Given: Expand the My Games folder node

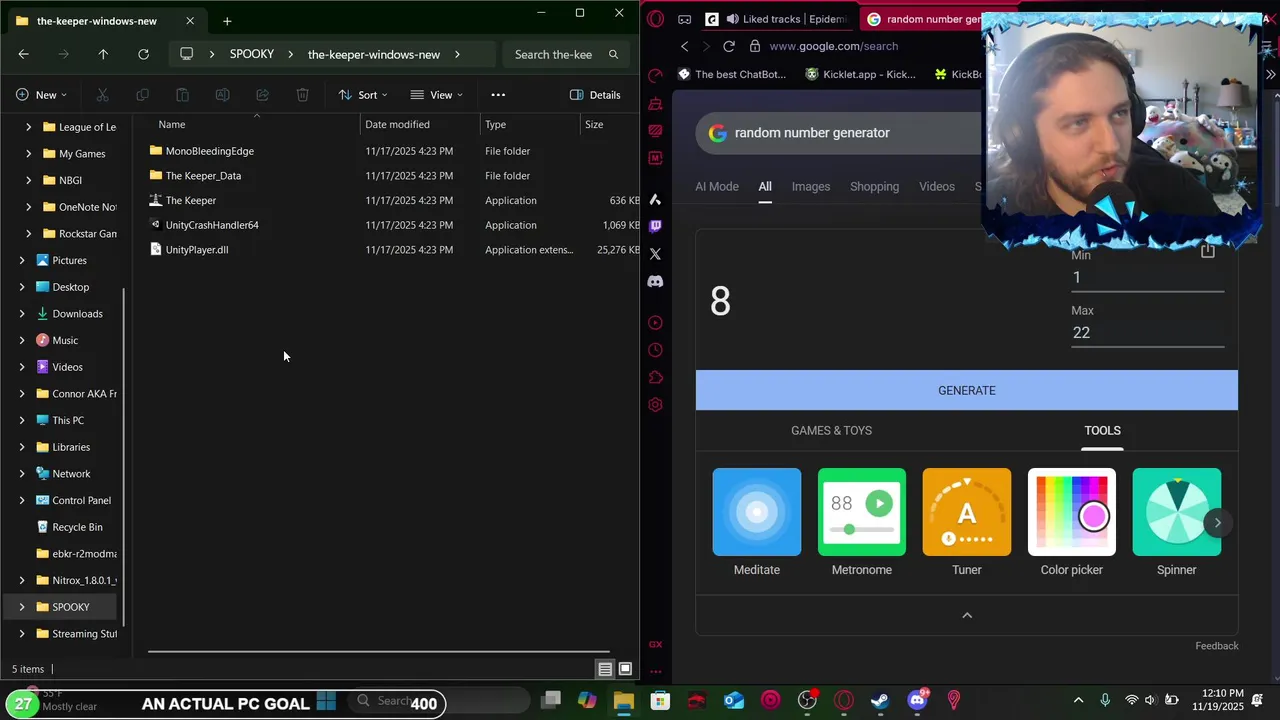Looking at the screenshot, I should pos(28,154).
